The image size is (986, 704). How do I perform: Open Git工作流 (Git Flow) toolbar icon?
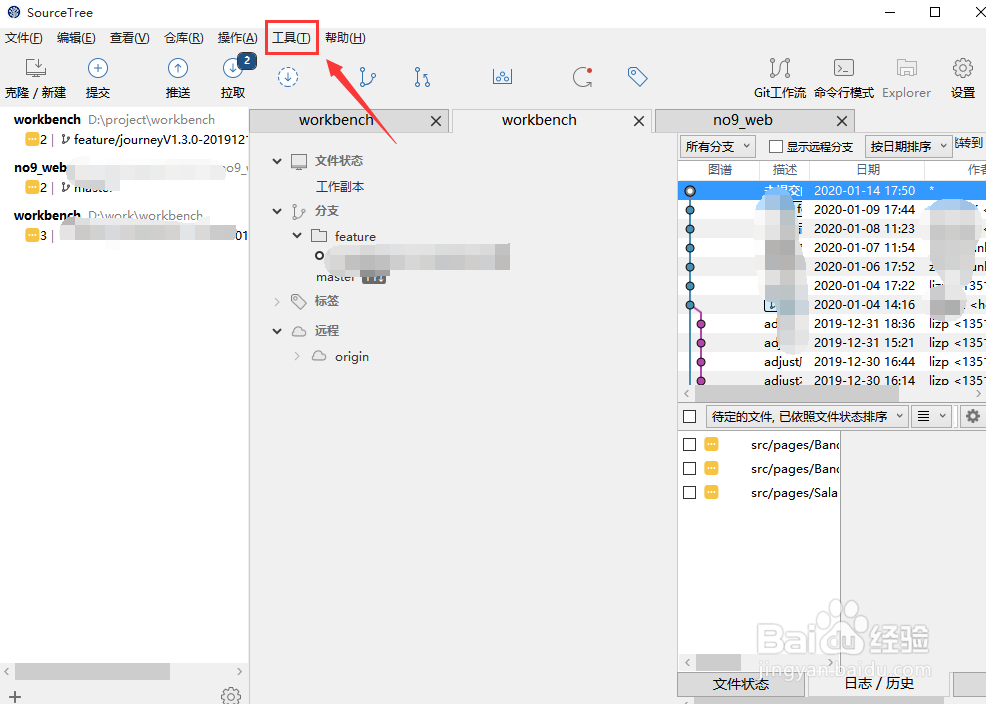coord(780,68)
